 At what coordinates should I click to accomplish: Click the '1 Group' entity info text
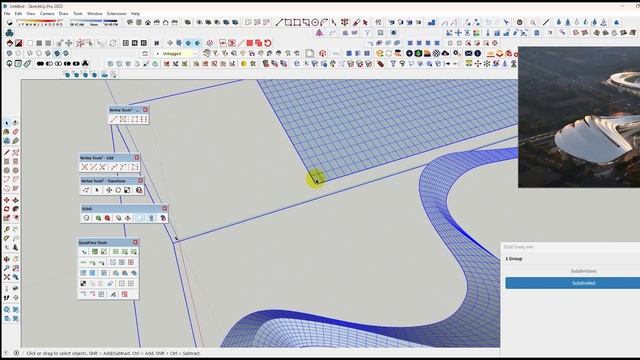(x=513, y=259)
